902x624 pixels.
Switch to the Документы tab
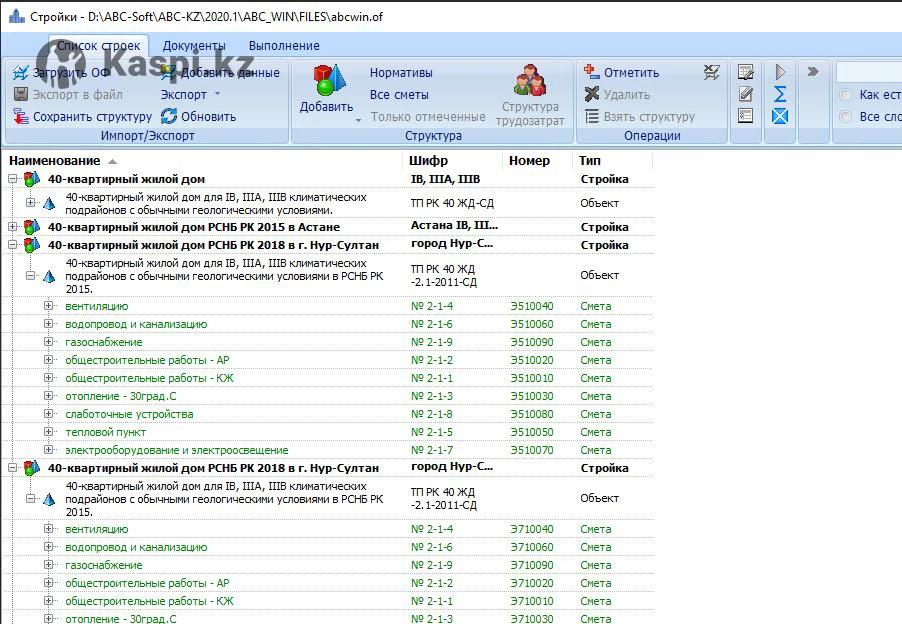click(194, 46)
